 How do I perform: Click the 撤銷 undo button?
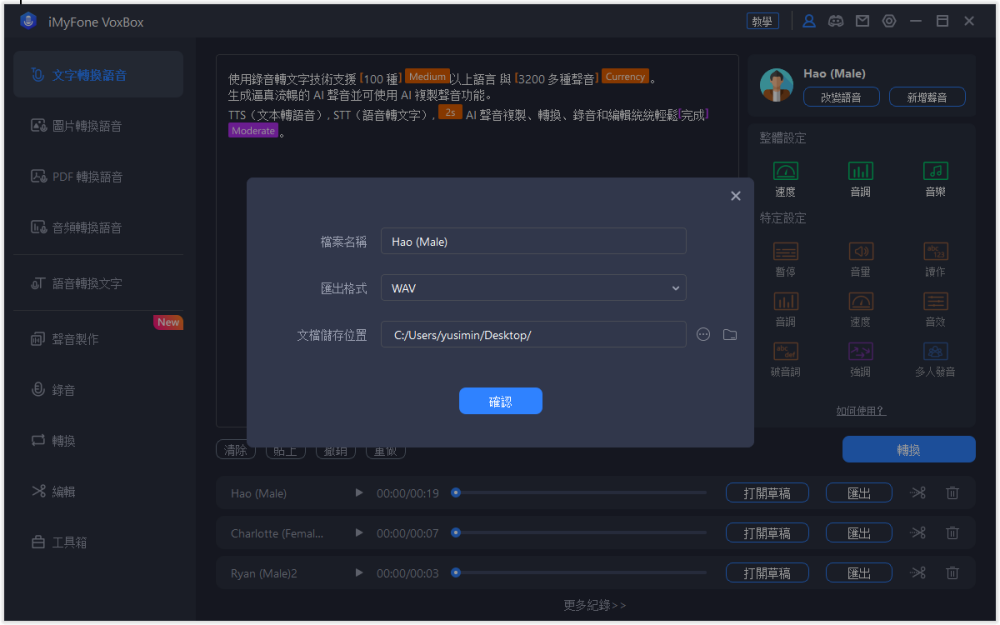335,450
